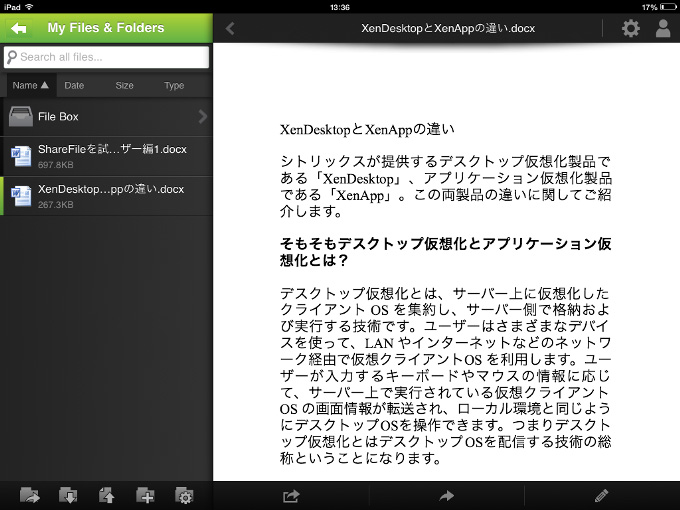The height and width of the screenshot is (510, 680).
Task: Click the bold heading そもそもデスクトップ仮想化
Action: 445,252
